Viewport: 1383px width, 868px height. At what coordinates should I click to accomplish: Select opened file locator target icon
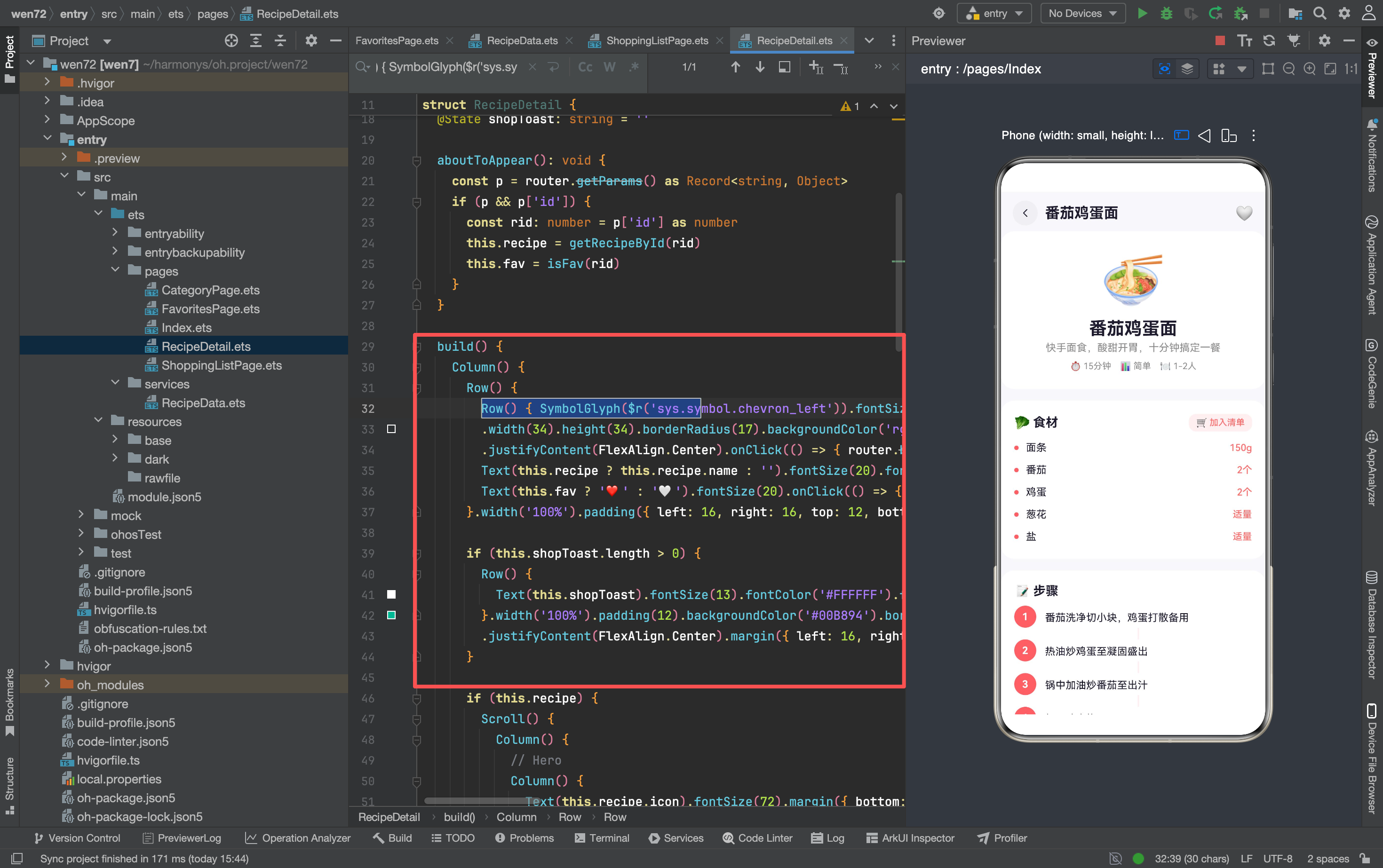point(231,41)
